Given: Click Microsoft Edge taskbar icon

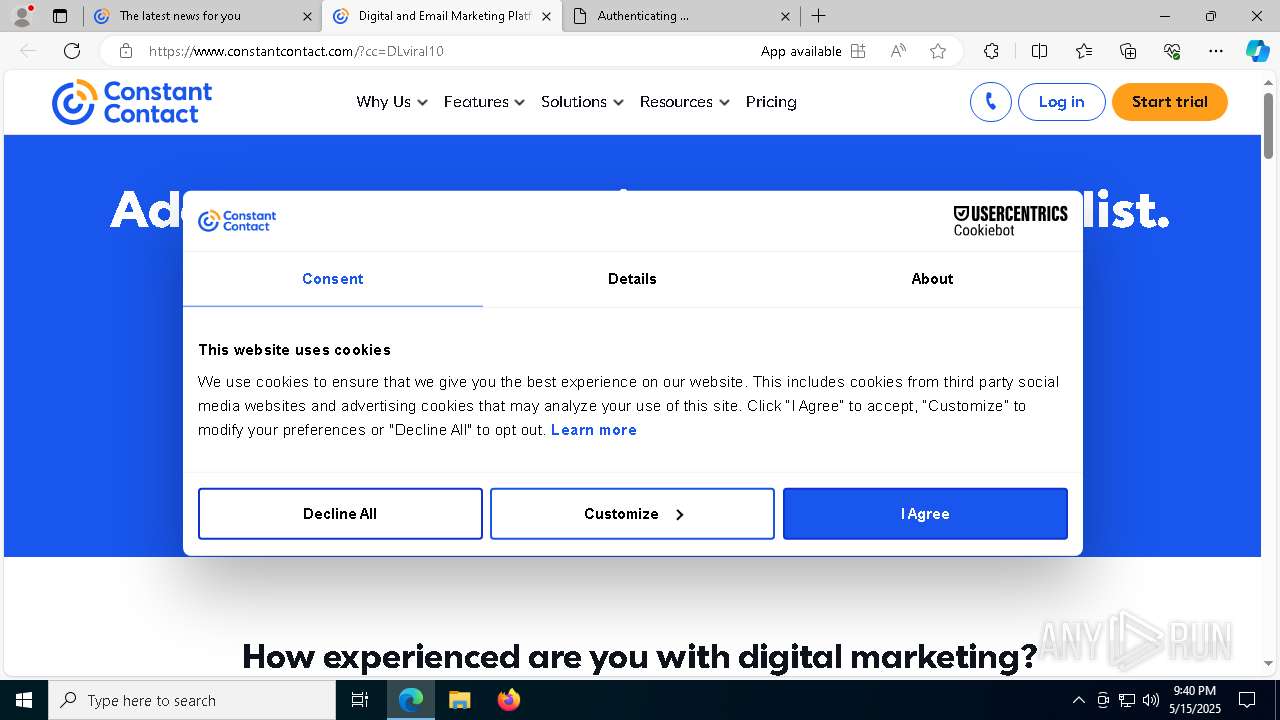Looking at the screenshot, I should [x=411, y=700].
